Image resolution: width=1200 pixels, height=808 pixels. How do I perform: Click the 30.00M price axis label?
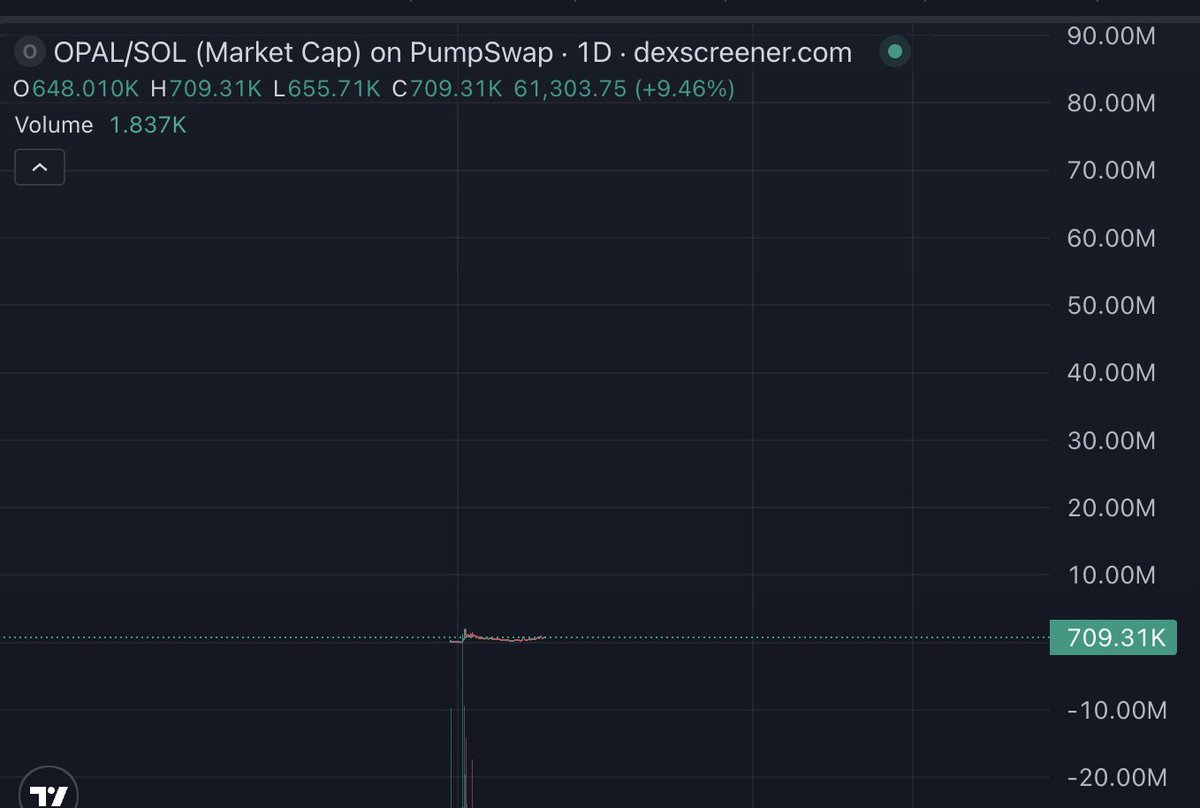(x=1111, y=440)
